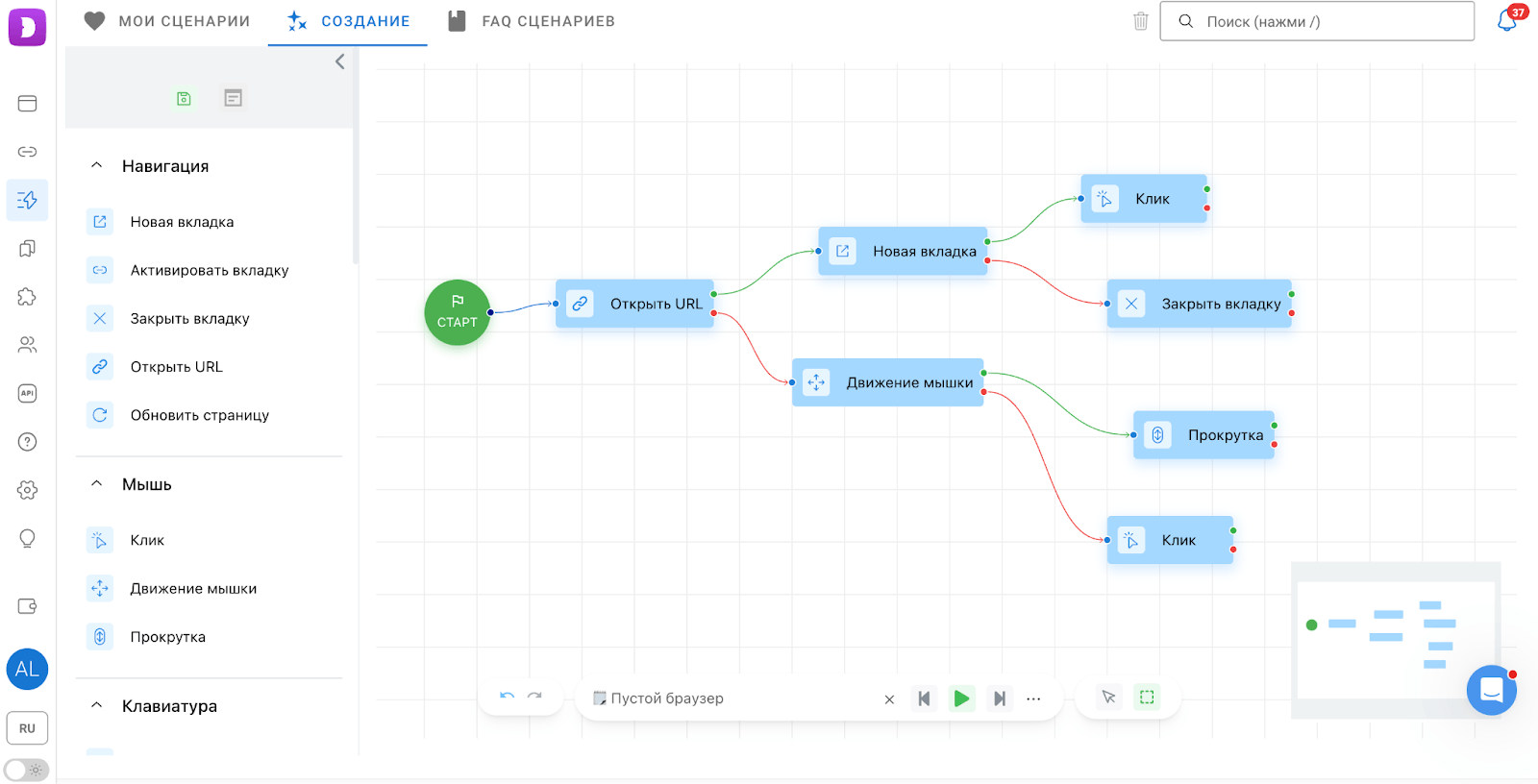Open FAQ сценариев tab
This screenshot has height=784, width=1538.
tap(532, 21)
